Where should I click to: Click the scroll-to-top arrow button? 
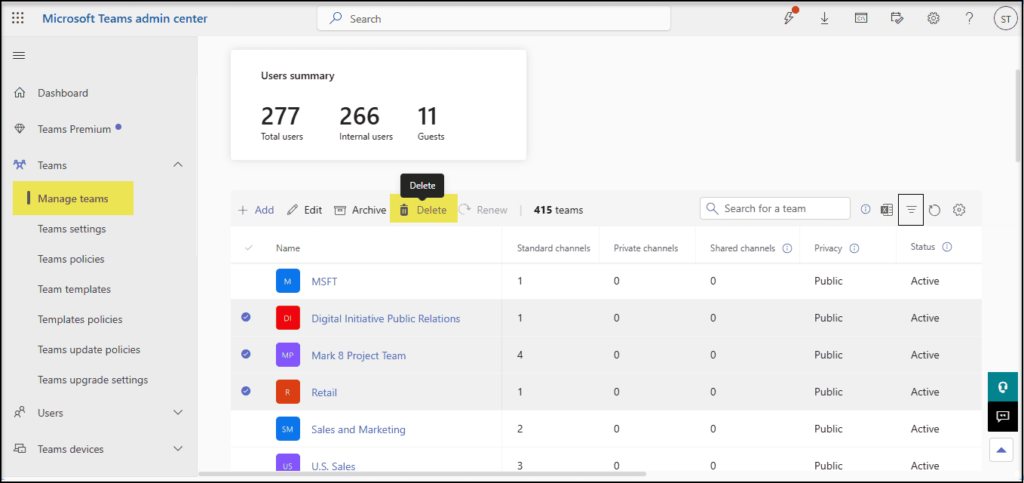(1002, 450)
